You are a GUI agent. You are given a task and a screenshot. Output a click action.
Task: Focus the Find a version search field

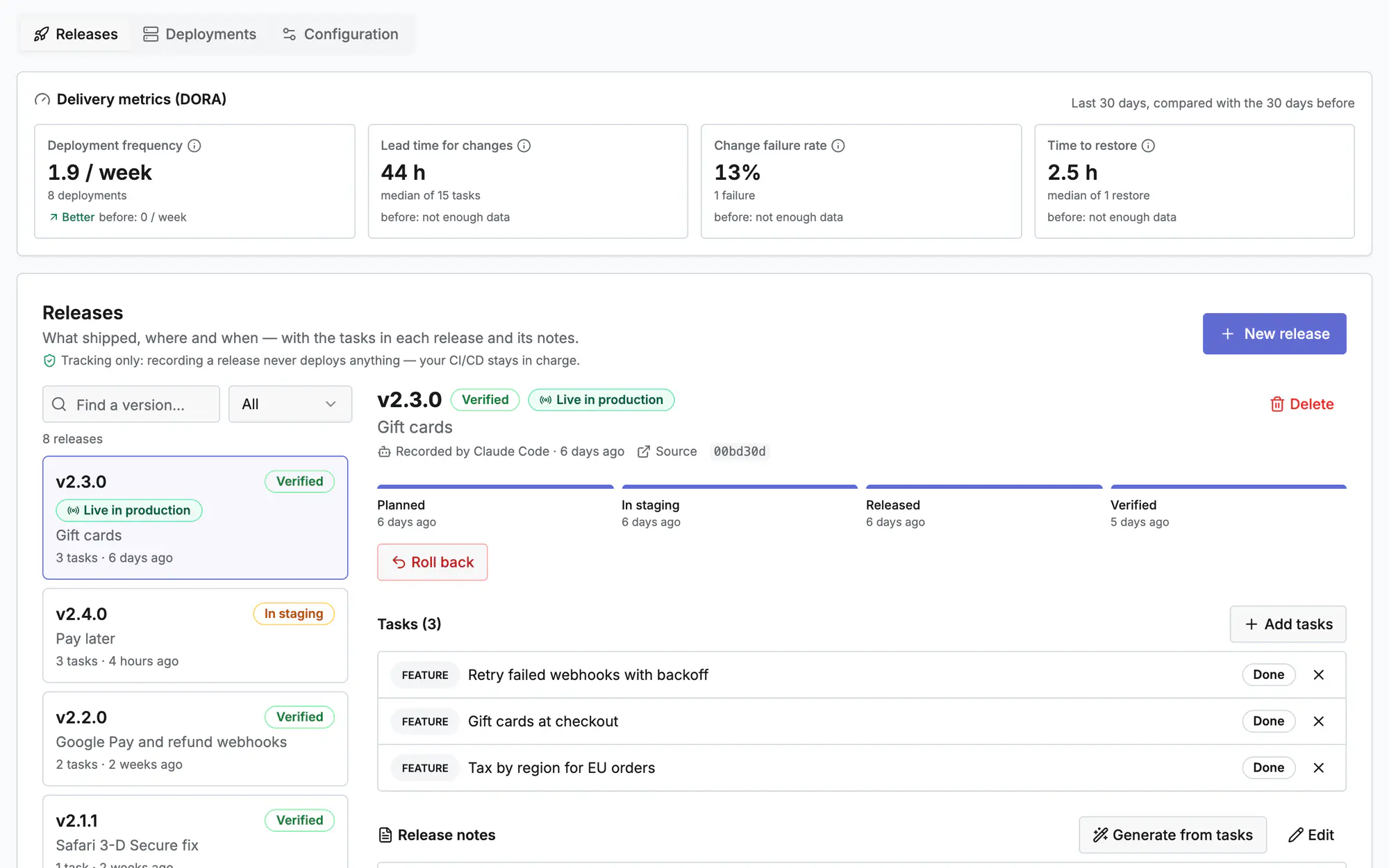[x=131, y=404]
